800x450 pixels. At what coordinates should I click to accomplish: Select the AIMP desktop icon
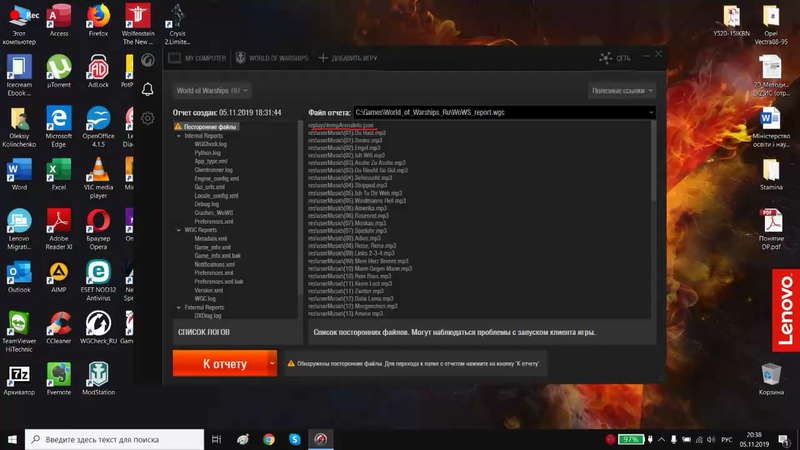pyautogui.click(x=59, y=277)
